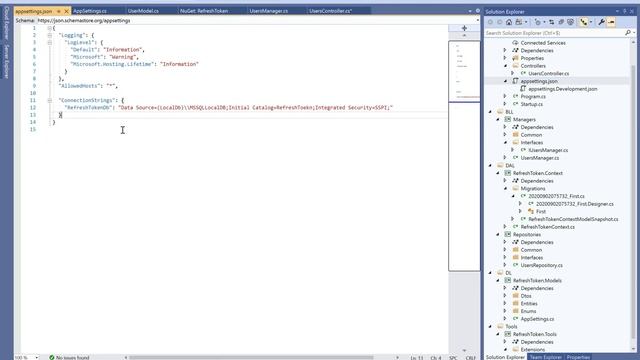Collapse the Logging block fold on line 2
Viewport: 640px width, 360px height.
pos(49,36)
